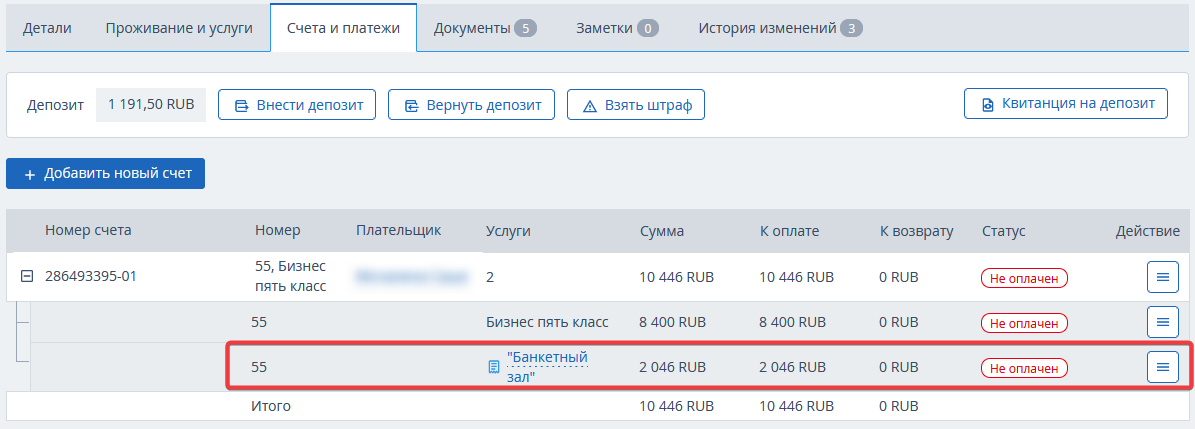Open the "Банкетный зал" service link
Screen dimensions: 1195x429
click(547, 367)
